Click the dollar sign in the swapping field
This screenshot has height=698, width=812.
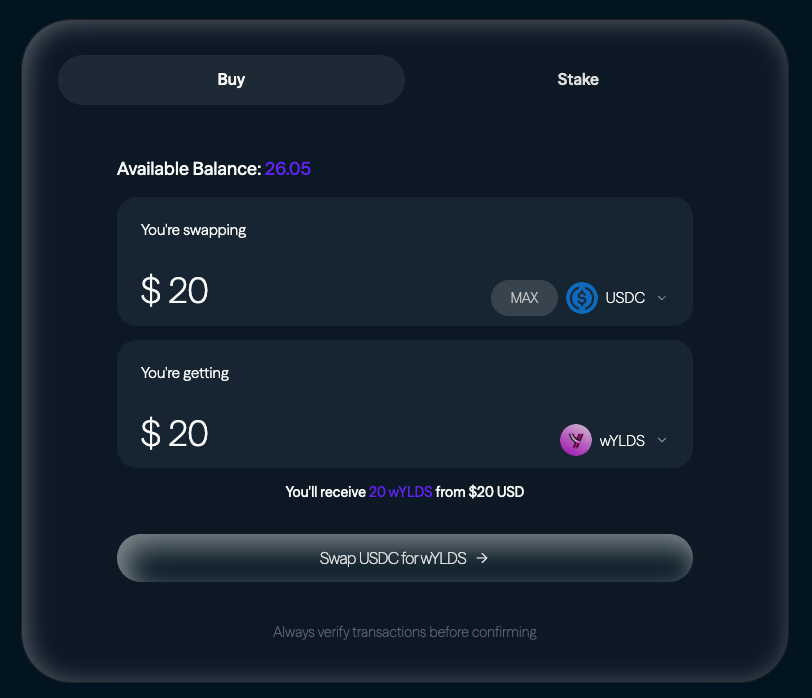[151, 291]
